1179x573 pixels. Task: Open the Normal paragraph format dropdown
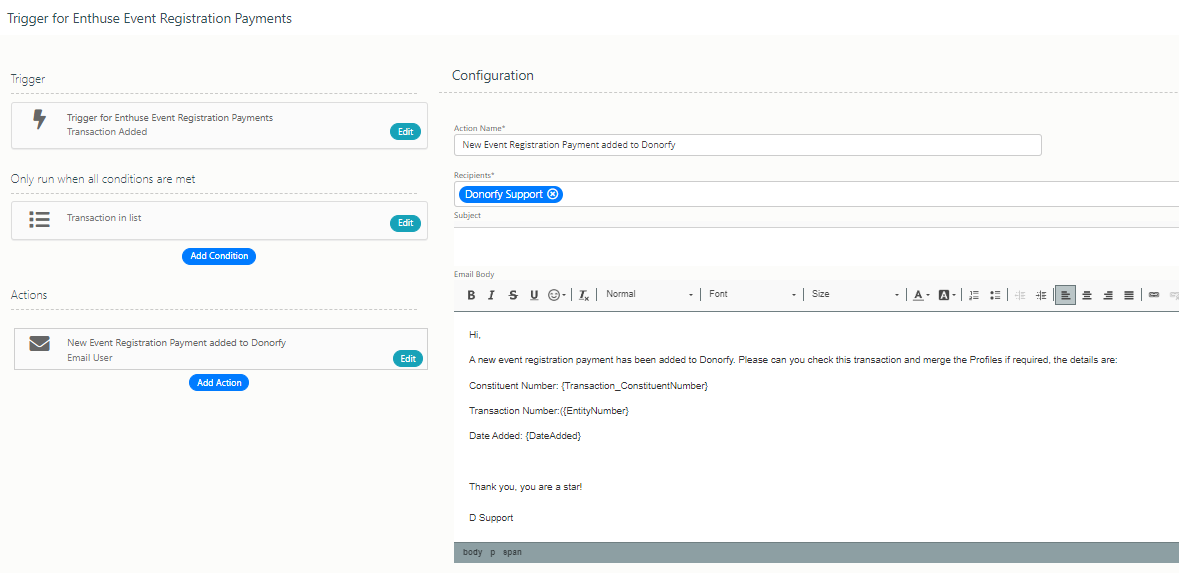(649, 295)
